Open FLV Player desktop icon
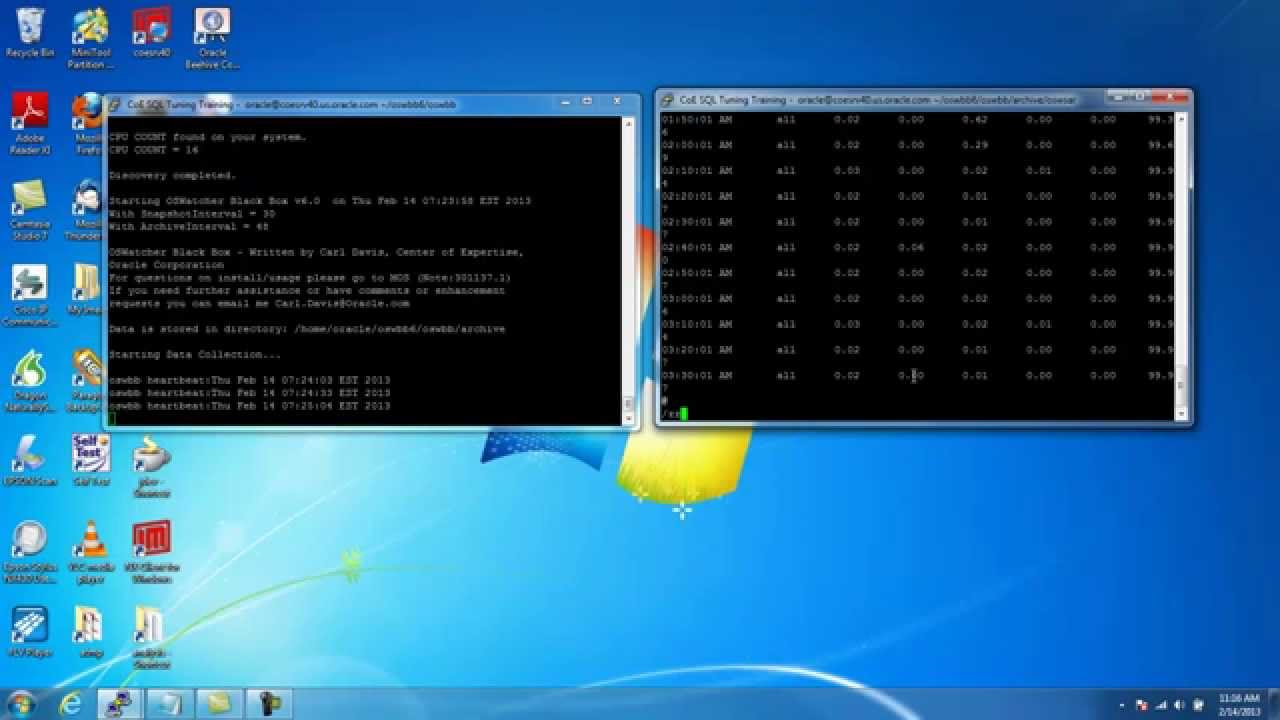1280x720 pixels. click(30, 632)
